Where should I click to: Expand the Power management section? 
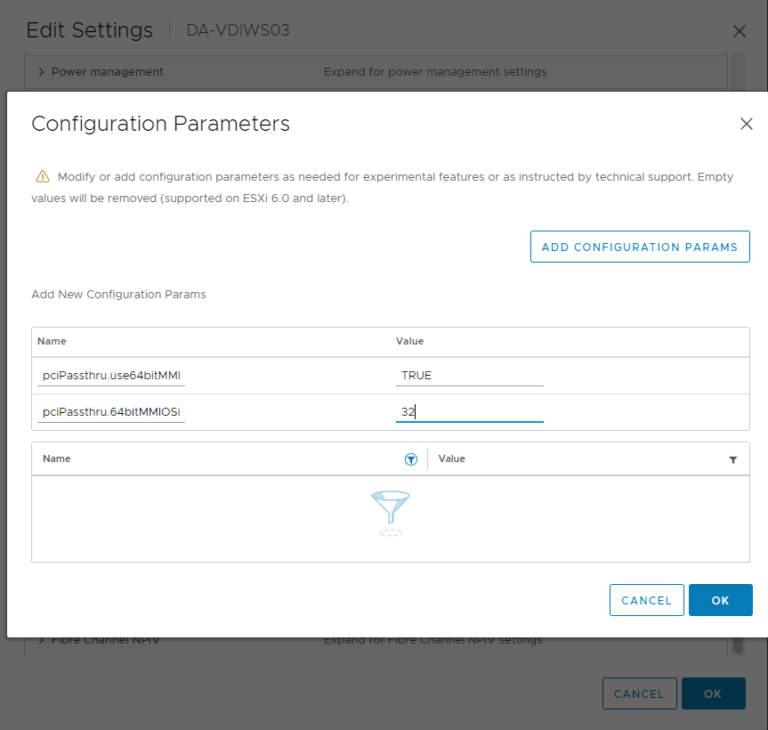tap(41, 72)
